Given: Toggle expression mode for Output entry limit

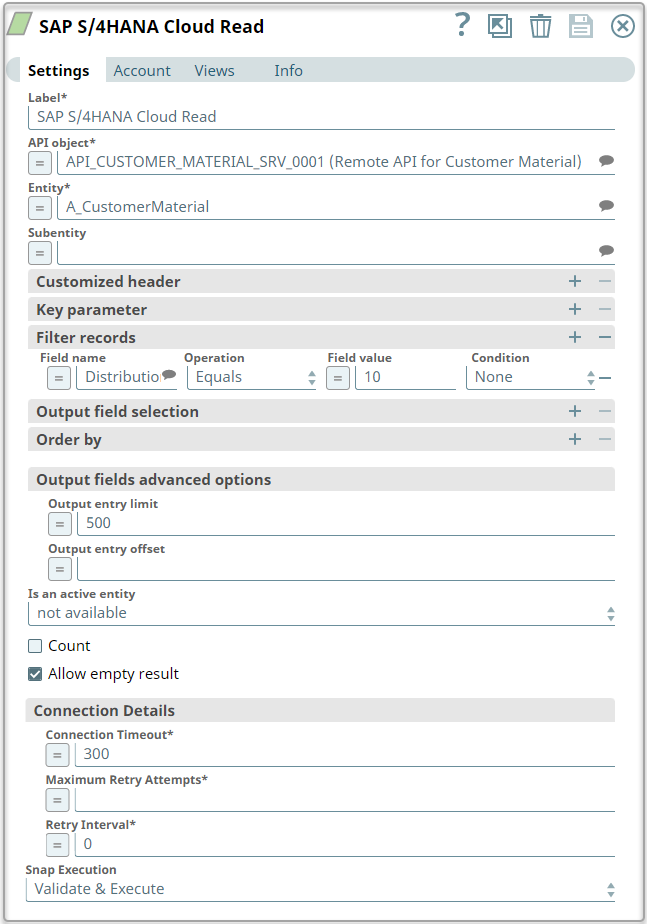Looking at the screenshot, I should pos(60,524).
